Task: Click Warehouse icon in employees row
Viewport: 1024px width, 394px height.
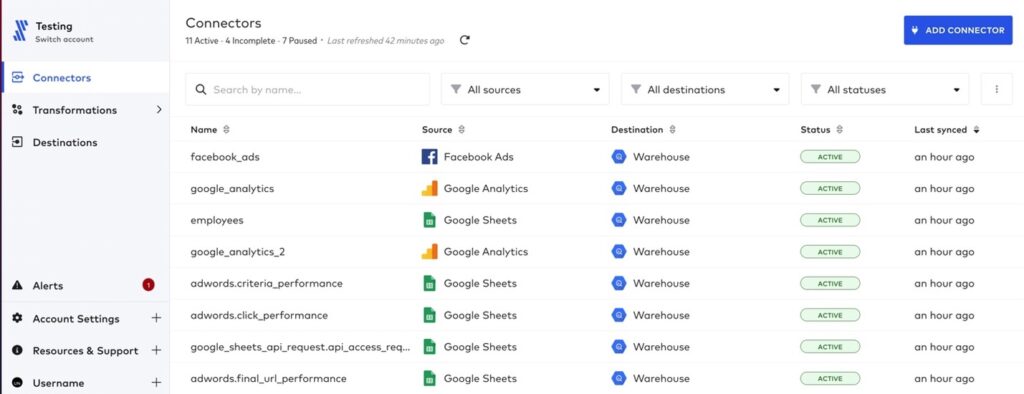Action: (618, 220)
